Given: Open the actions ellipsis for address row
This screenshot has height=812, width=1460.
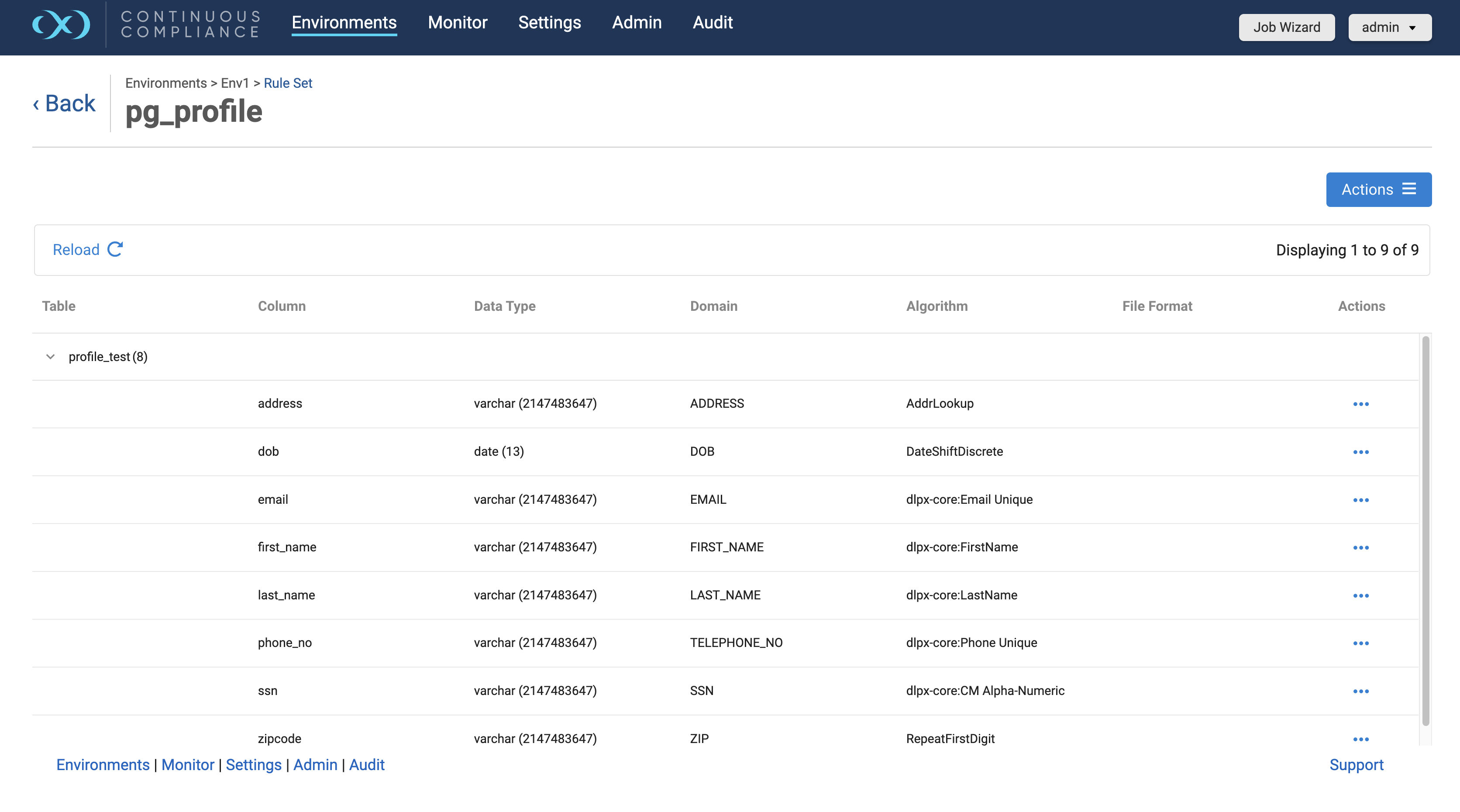Looking at the screenshot, I should click(x=1361, y=404).
